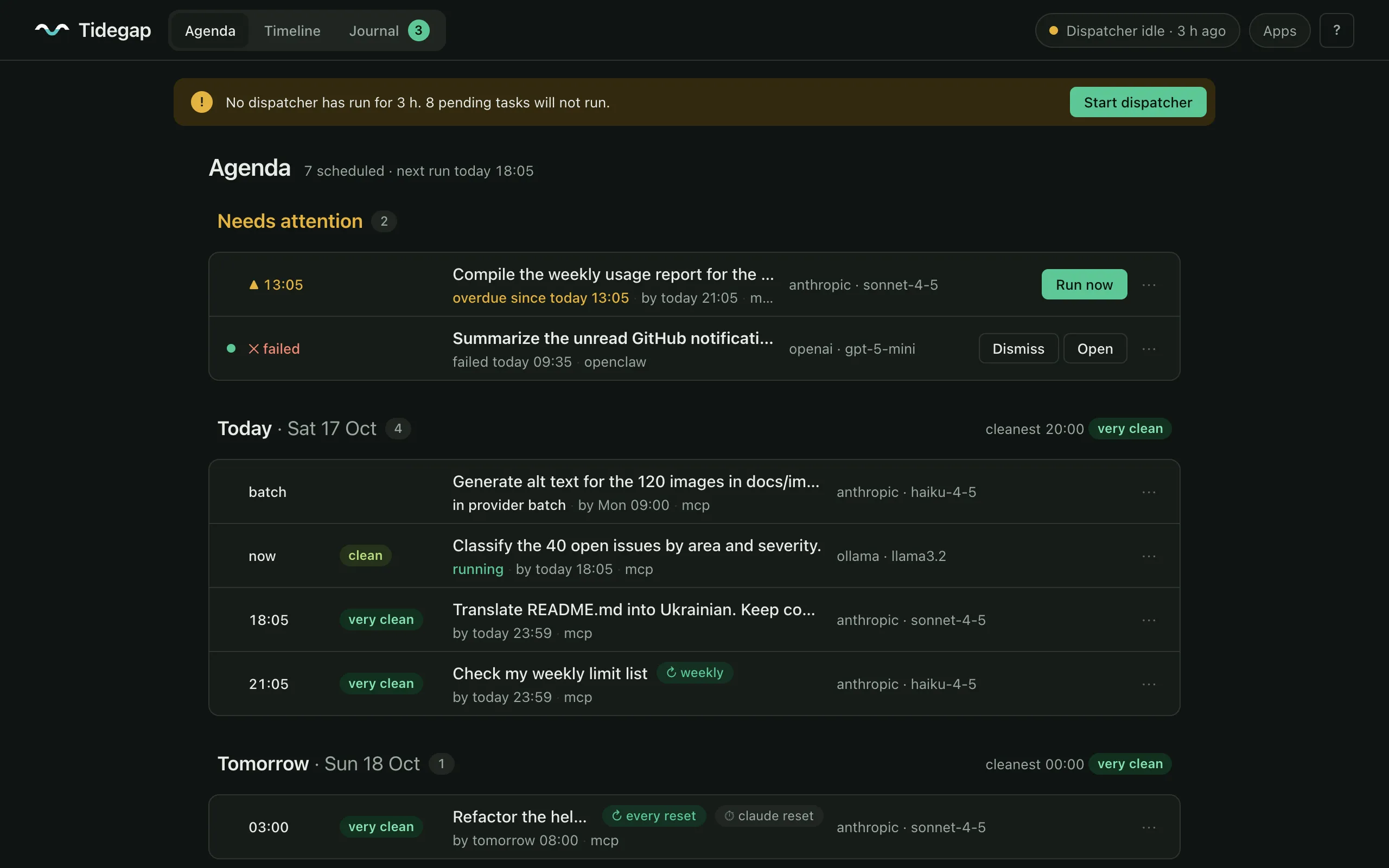
Task: Open the more menu for Classify 40 open issues
Action: click(x=1149, y=556)
